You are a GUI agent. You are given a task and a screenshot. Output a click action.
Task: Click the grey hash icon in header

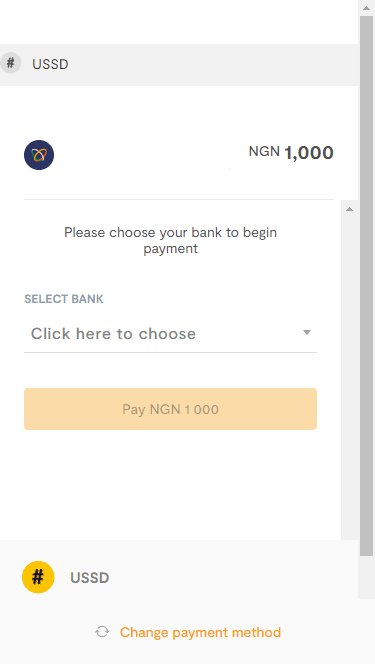coord(10,64)
